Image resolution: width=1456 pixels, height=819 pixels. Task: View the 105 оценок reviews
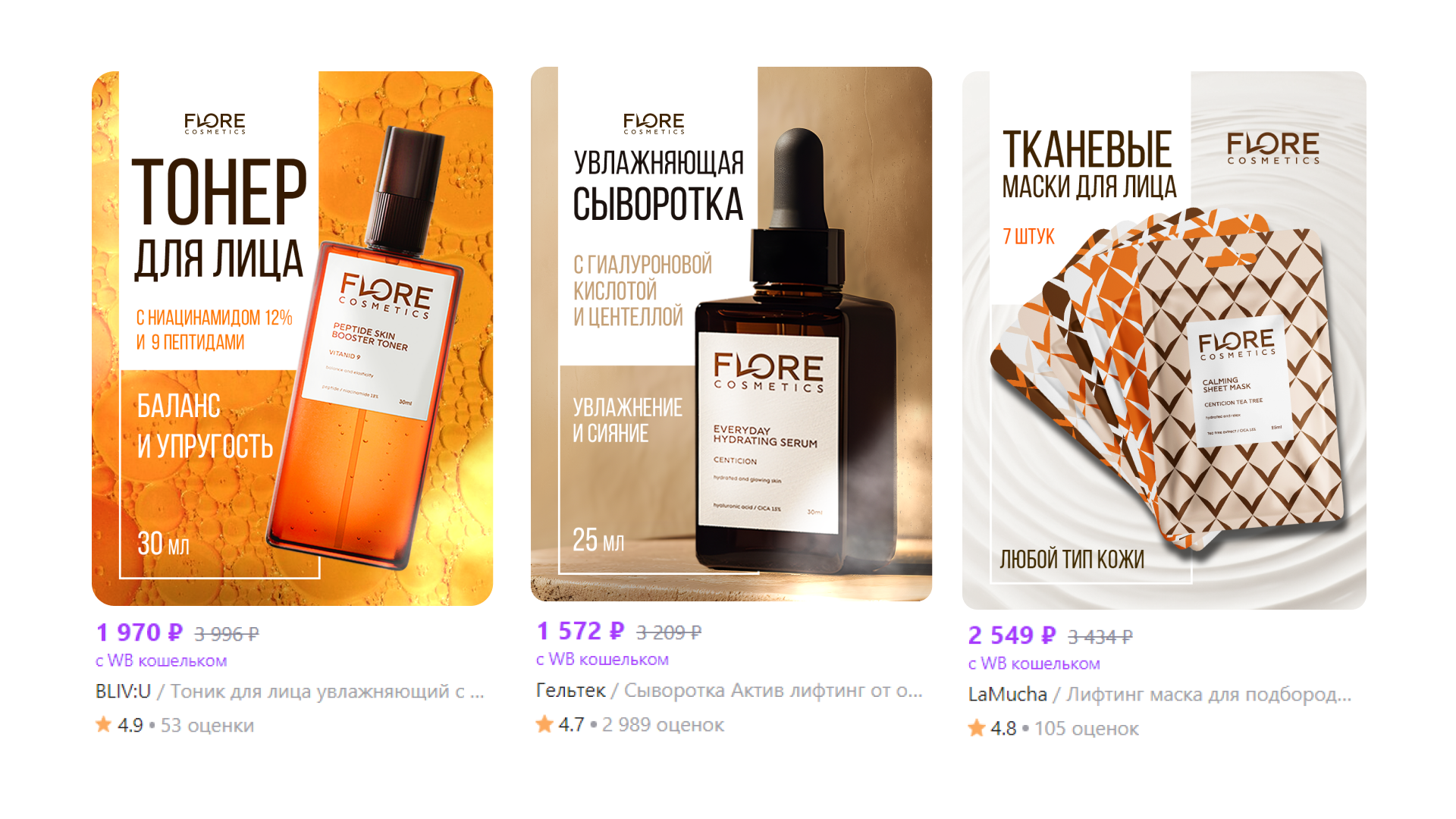[x=1087, y=729]
